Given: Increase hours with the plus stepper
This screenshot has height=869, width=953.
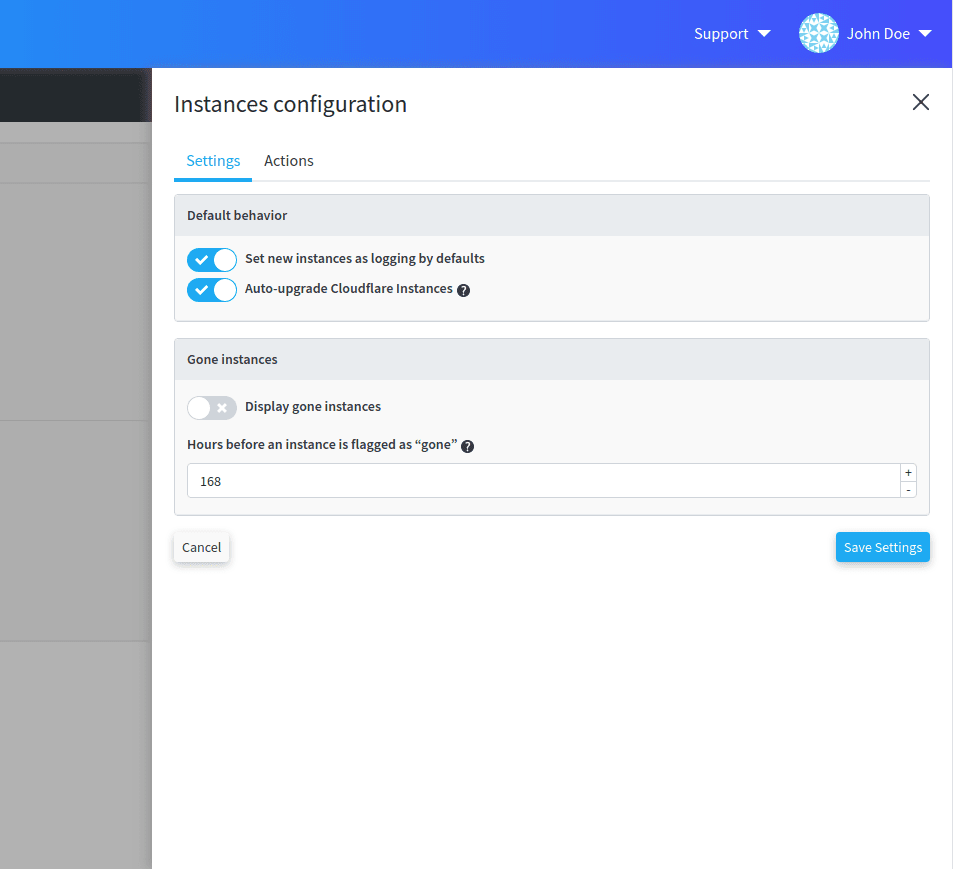Looking at the screenshot, I should (908, 473).
